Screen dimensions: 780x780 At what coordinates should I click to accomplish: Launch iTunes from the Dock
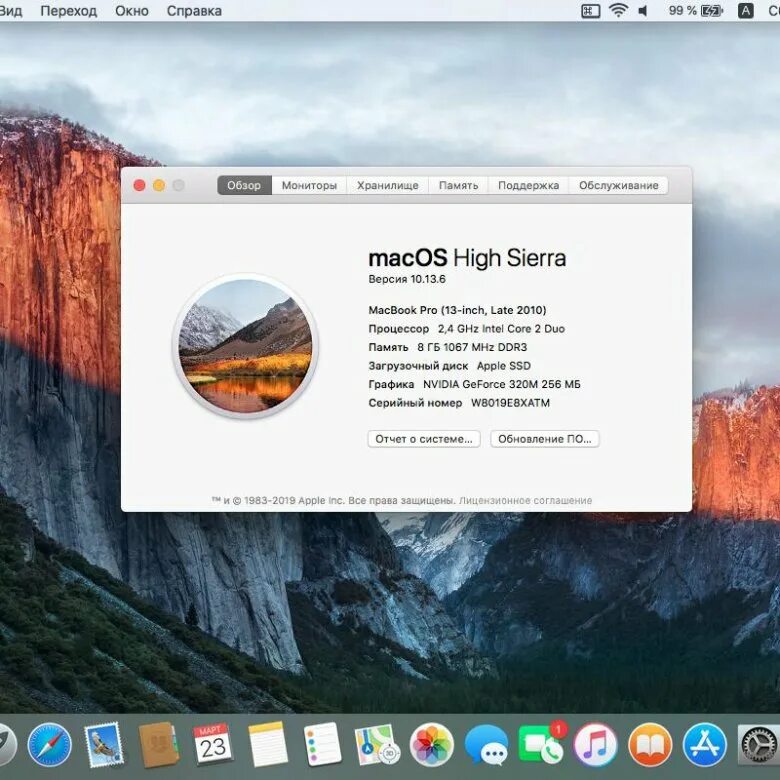pyautogui.click(x=595, y=745)
